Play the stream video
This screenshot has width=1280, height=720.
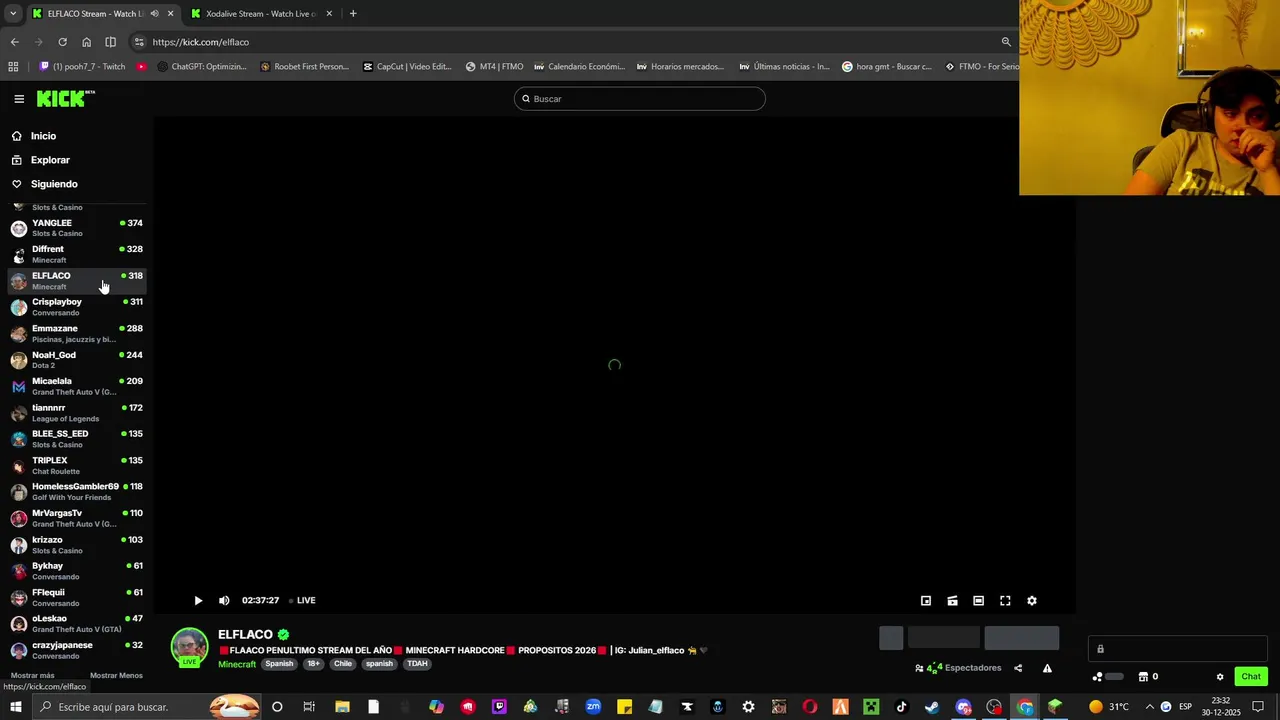[x=198, y=601]
